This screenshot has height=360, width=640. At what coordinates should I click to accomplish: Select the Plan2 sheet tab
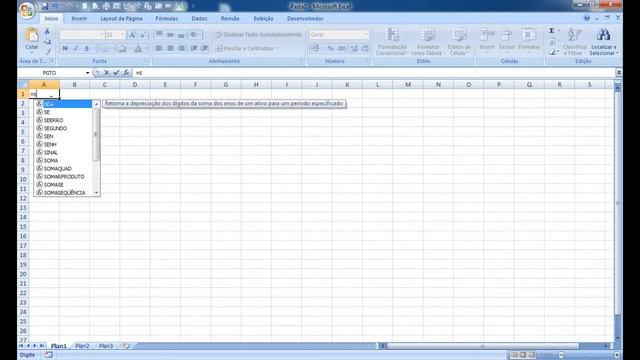(x=82, y=346)
